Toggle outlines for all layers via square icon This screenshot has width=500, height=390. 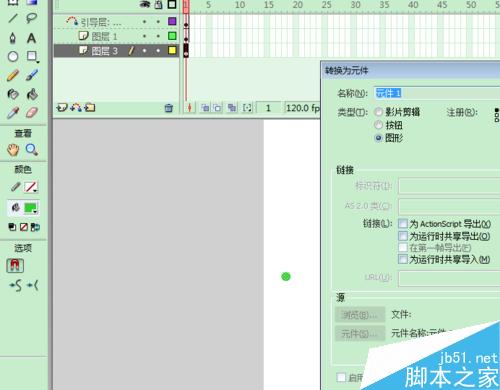pos(172,4)
